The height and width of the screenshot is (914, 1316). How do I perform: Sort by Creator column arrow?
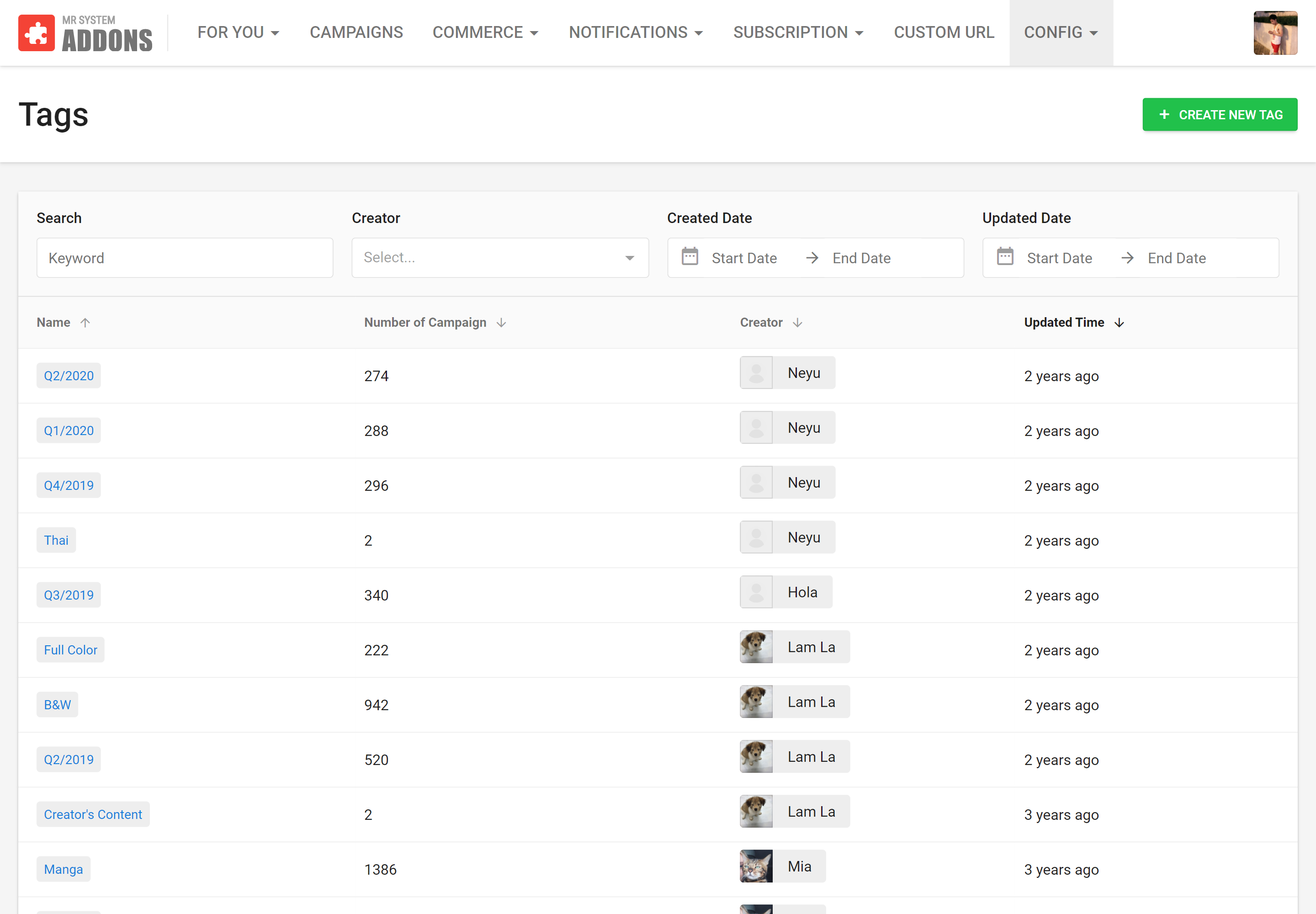point(797,323)
